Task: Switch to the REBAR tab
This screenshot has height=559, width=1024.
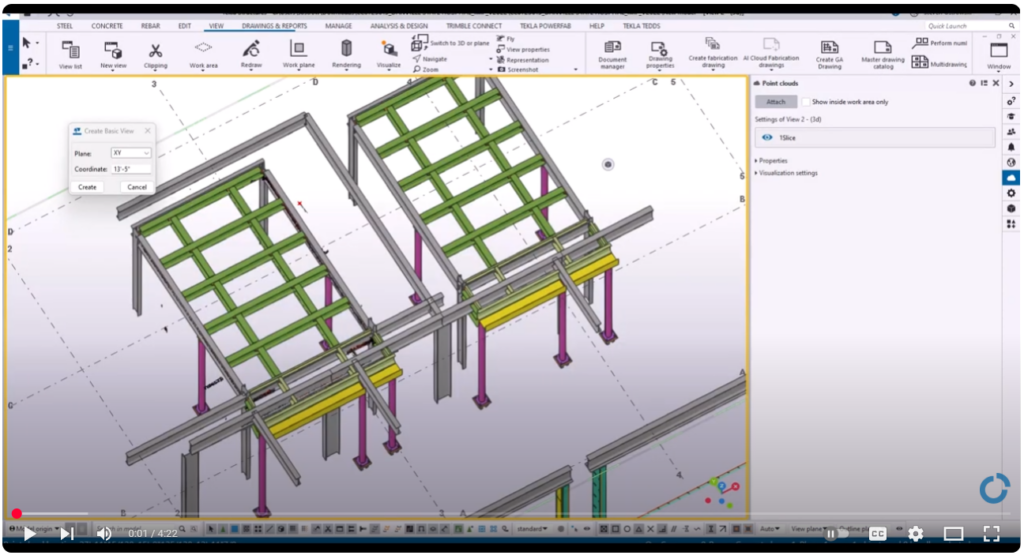Action: (x=150, y=26)
